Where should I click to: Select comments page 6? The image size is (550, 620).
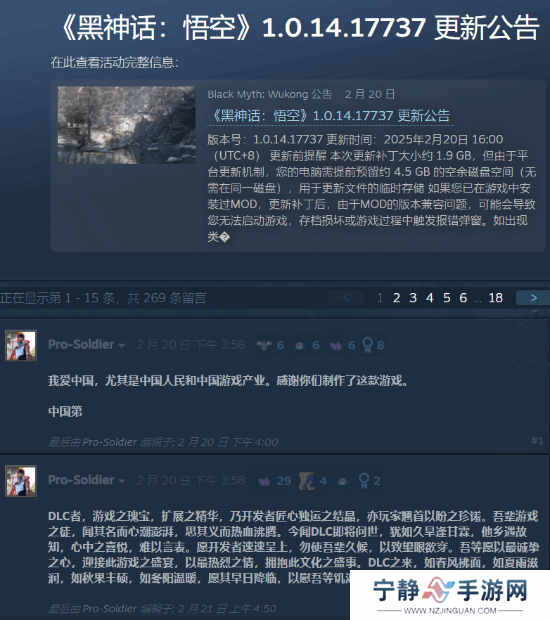click(463, 298)
